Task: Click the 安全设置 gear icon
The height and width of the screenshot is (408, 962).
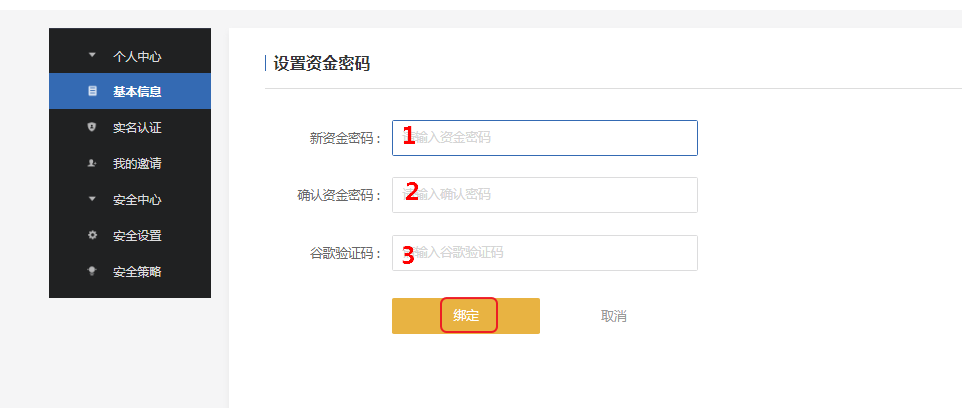Action: (93, 235)
